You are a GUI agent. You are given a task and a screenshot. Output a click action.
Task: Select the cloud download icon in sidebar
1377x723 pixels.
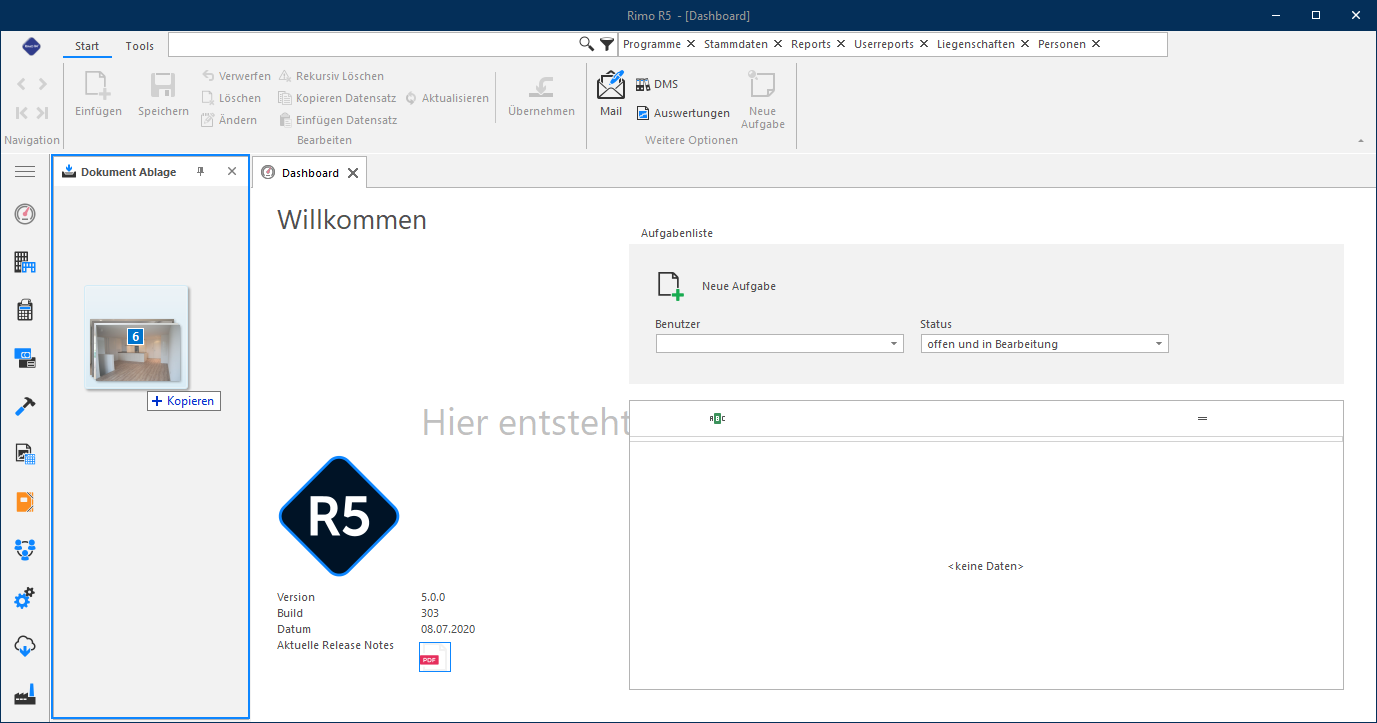[x=25, y=646]
